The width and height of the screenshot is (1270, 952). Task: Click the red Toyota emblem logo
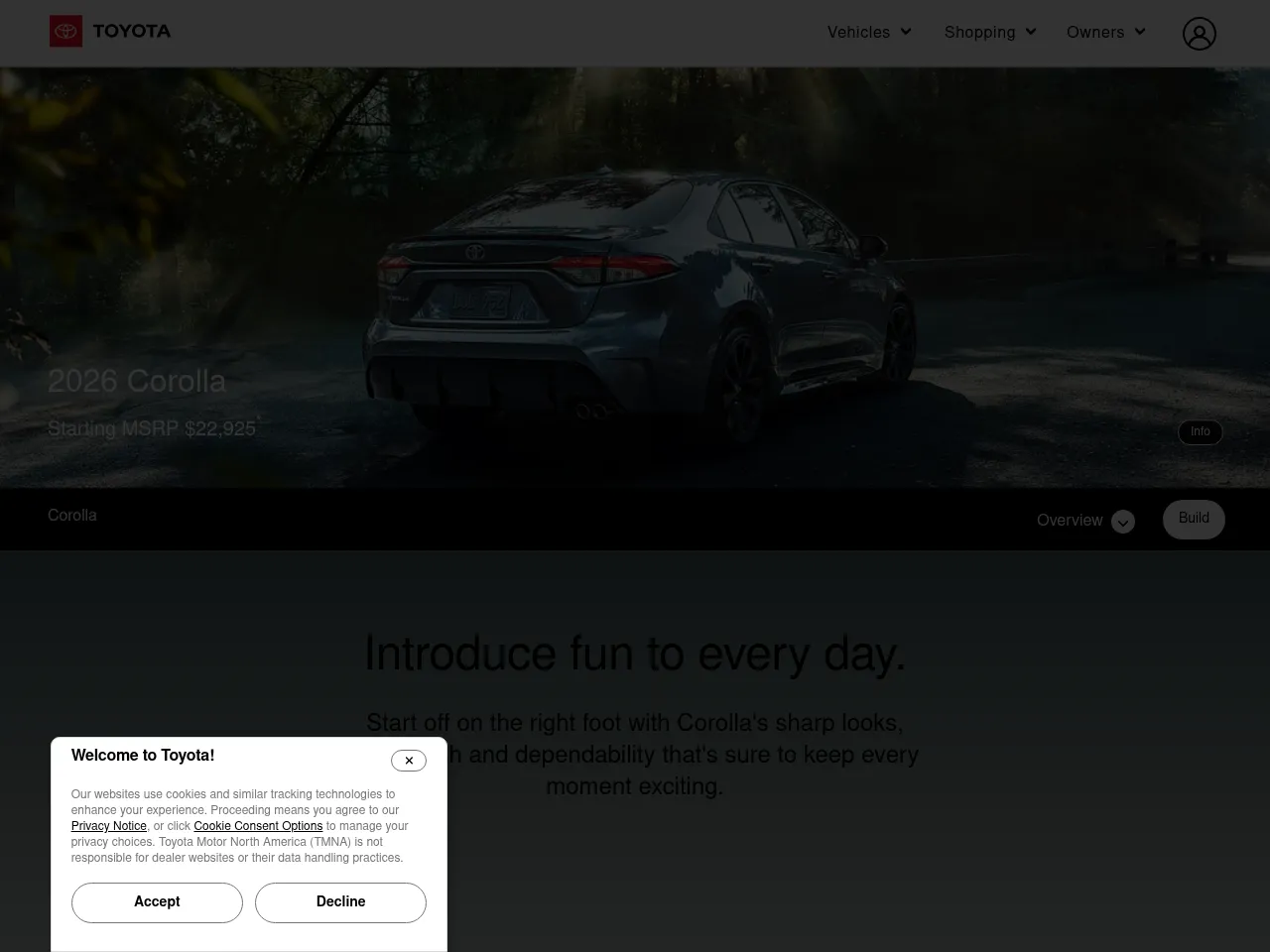(65, 32)
